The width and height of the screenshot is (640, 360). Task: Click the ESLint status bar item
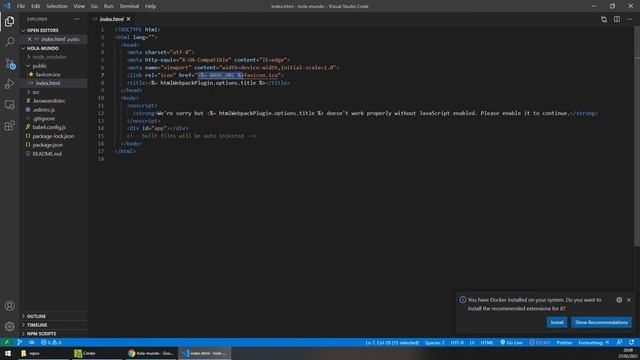(540, 342)
